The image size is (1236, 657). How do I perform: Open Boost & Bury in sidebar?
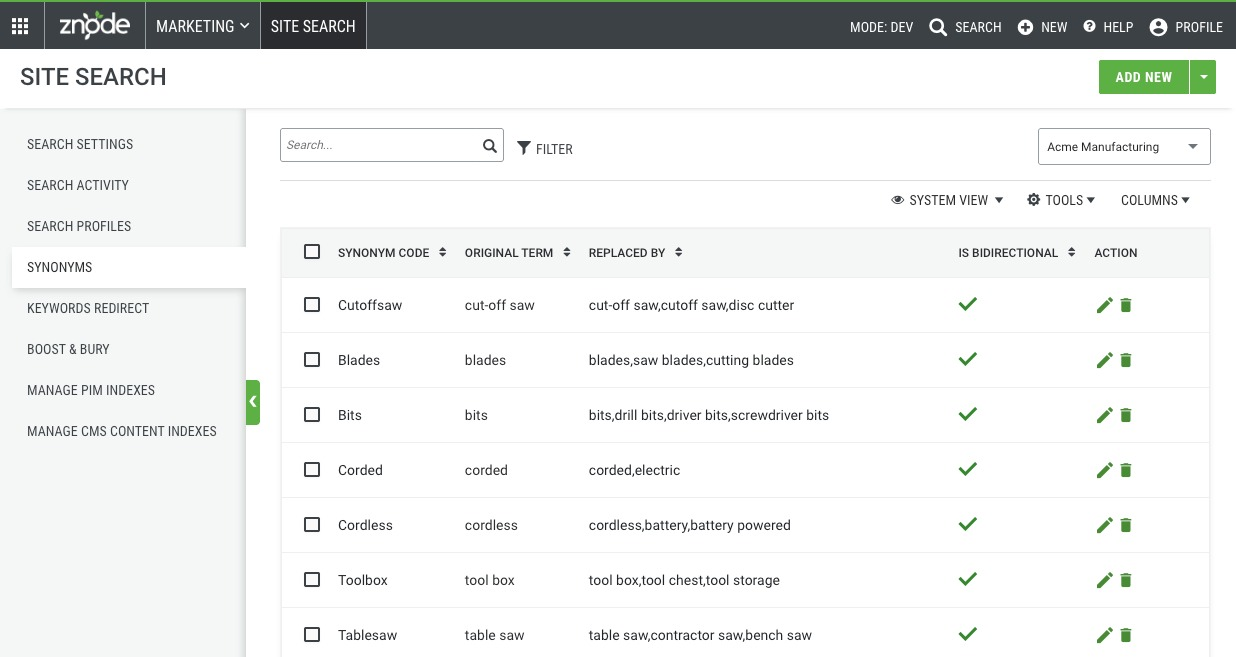pyautogui.click(x=68, y=349)
